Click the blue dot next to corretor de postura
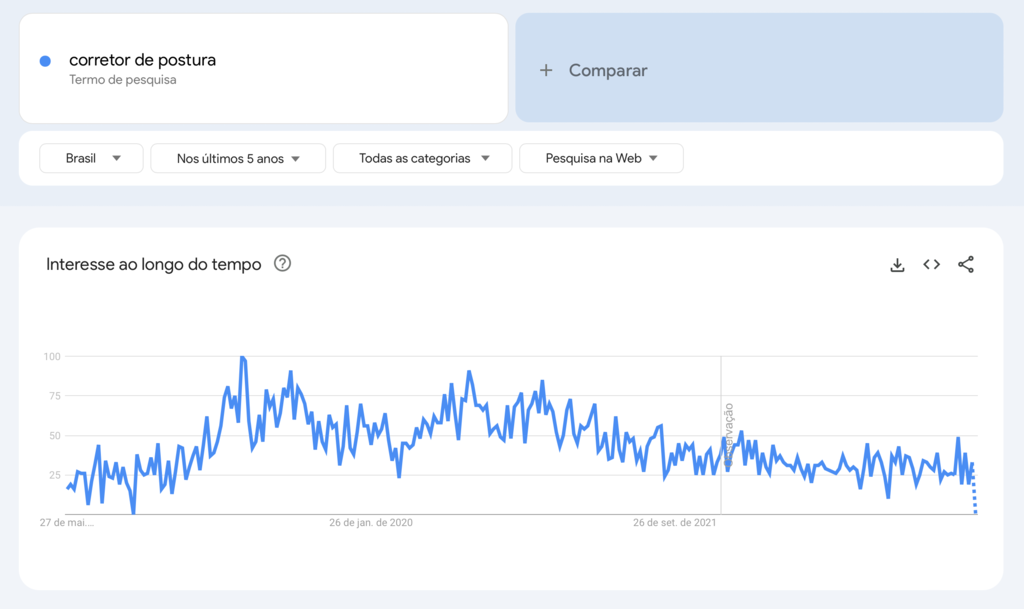The image size is (1024, 609). point(44,60)
